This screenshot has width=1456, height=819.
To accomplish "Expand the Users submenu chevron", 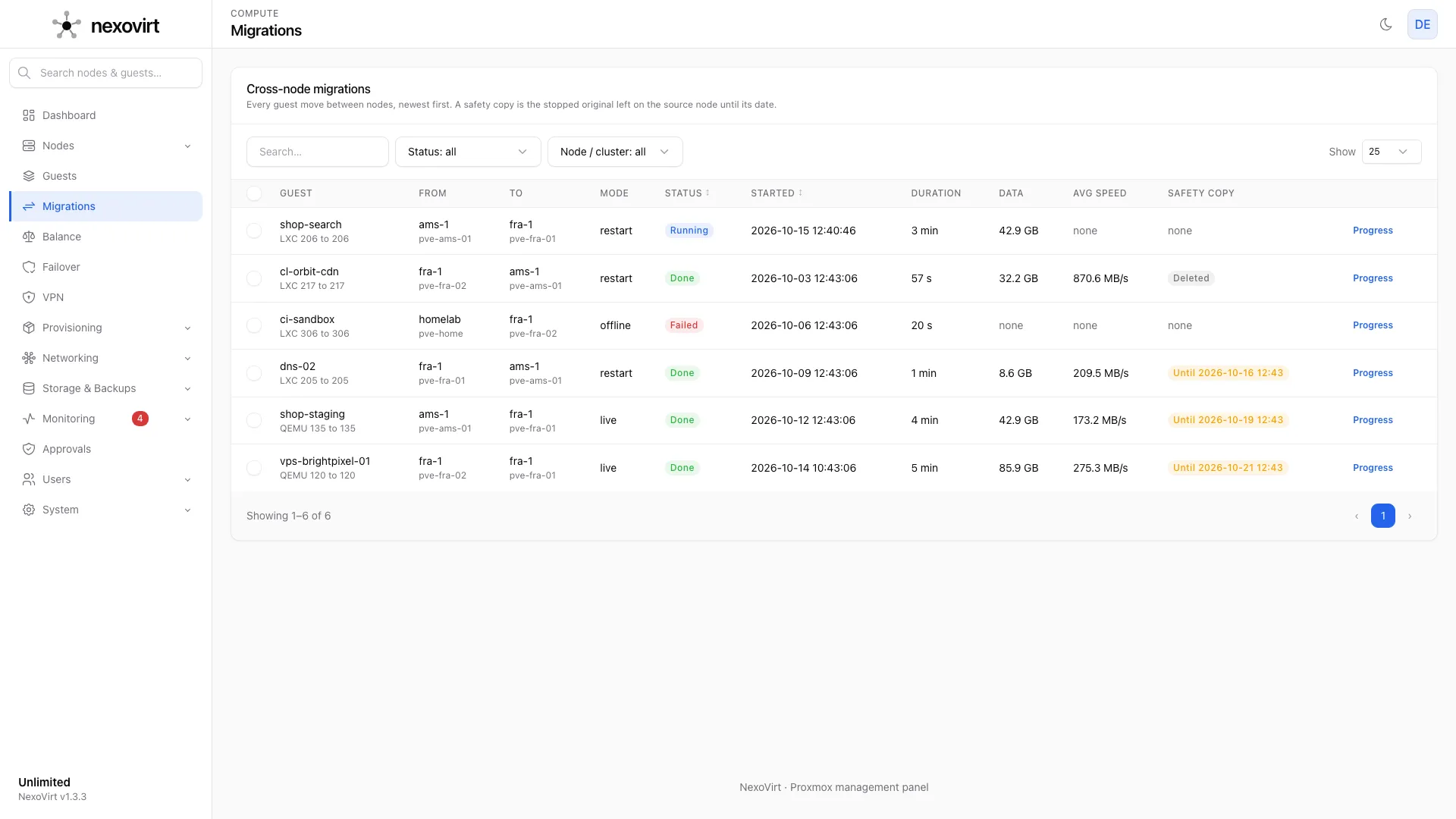I will pyautogui.click(x=187, y=480).
